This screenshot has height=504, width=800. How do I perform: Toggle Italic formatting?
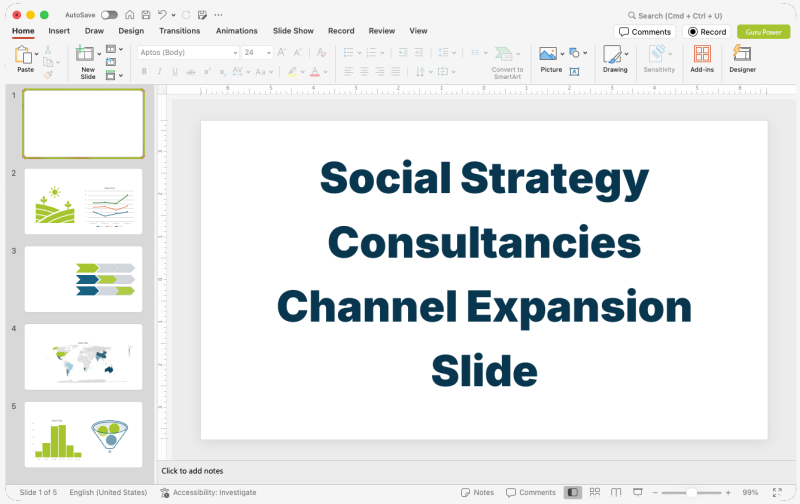[x=159, y=71]
